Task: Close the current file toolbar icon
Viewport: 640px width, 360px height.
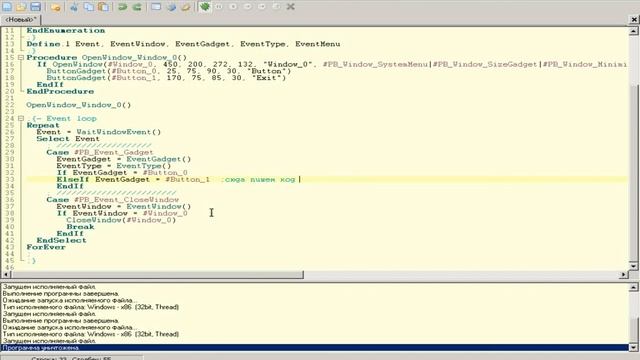Action: point(56,7)
